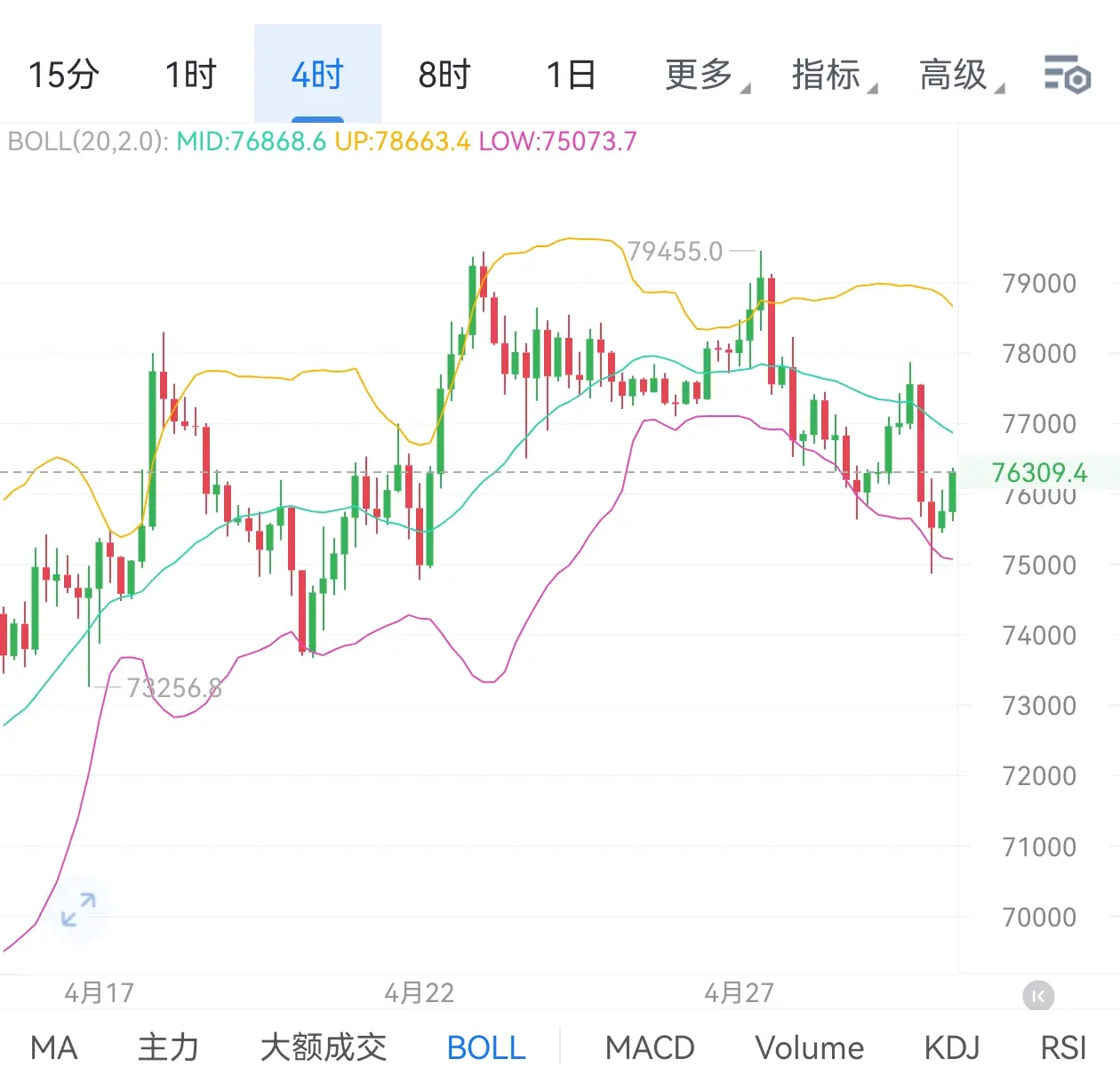Expand chart to fullscreen with arrows icon
The image size is (1120, 1083).
pyautogui.click(x=78, y=910)
